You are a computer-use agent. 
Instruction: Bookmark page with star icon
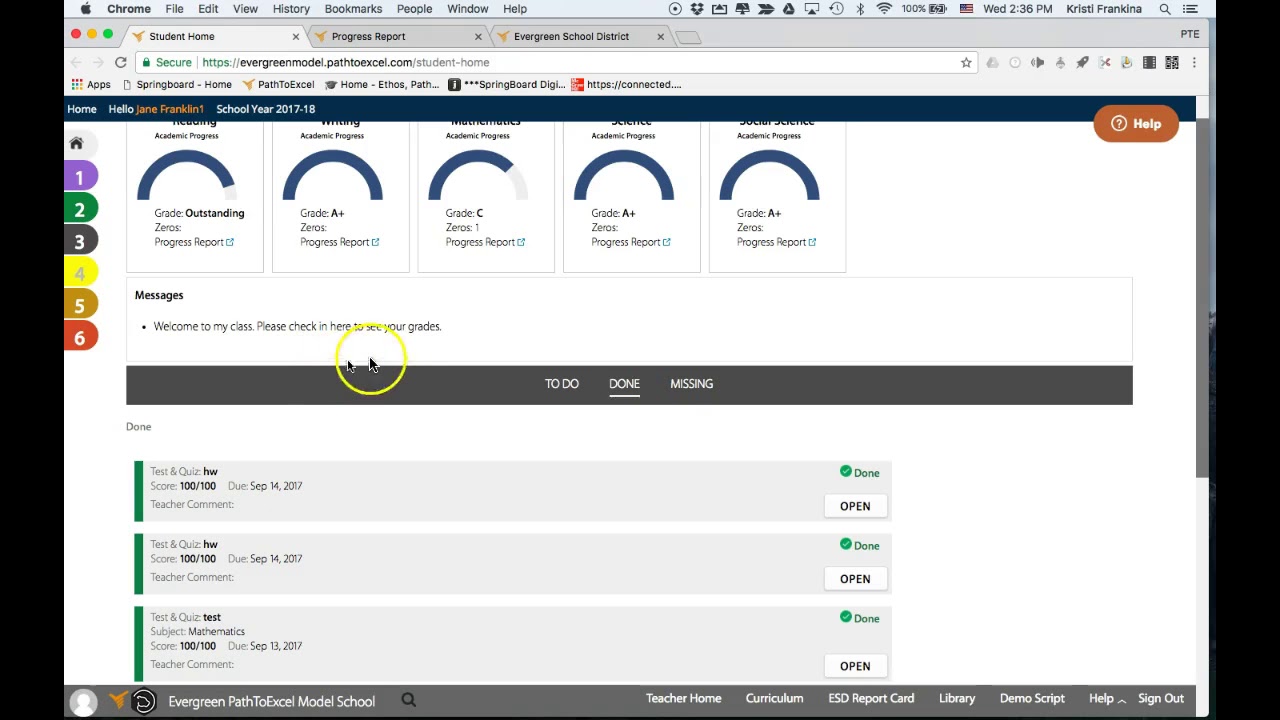[x=966, y=62]
